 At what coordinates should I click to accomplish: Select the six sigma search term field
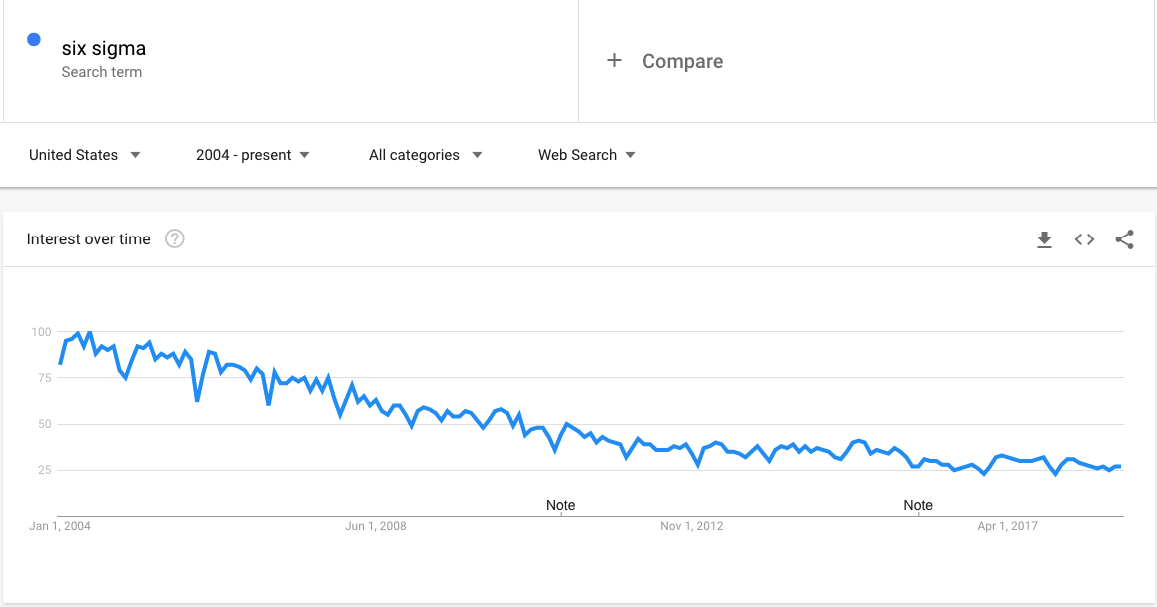pyautogui.click(x=291, y=60)
